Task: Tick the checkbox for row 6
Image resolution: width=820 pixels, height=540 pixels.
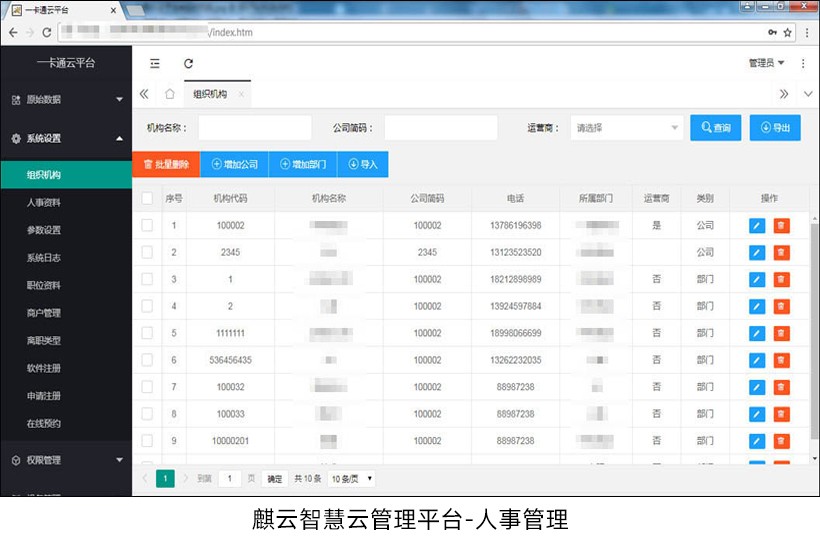Action: pyautogui.click(x=147, y=359)
